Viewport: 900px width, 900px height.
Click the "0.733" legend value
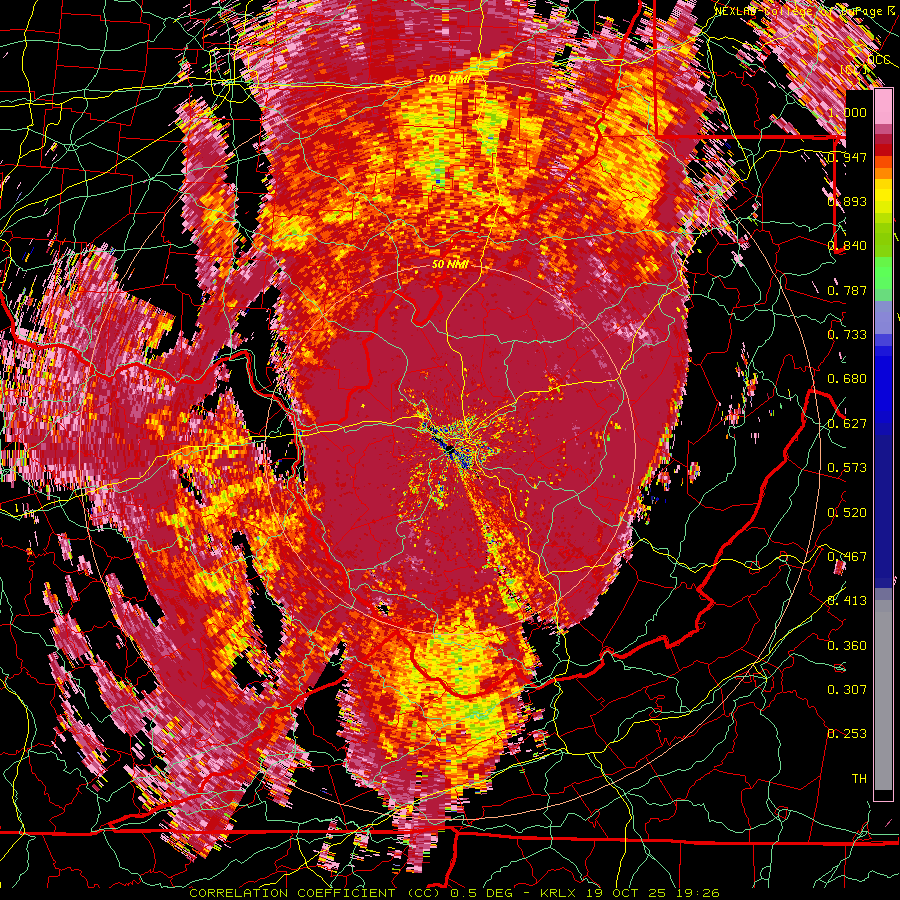(x=847, y=335)
